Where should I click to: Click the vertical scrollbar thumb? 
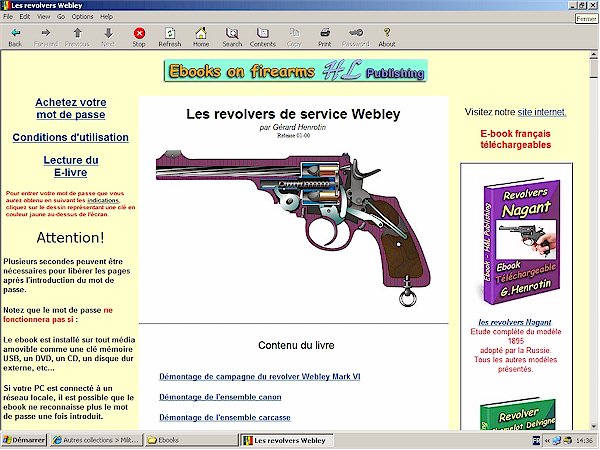[x=593, y=69]
